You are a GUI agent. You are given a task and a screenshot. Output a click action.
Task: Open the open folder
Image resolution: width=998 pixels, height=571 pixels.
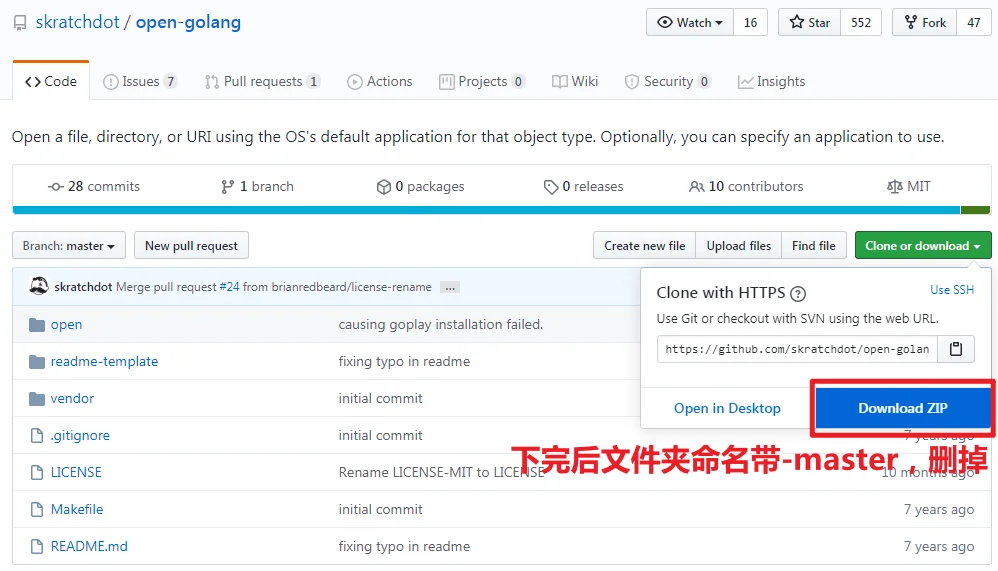tap(66, 325)
